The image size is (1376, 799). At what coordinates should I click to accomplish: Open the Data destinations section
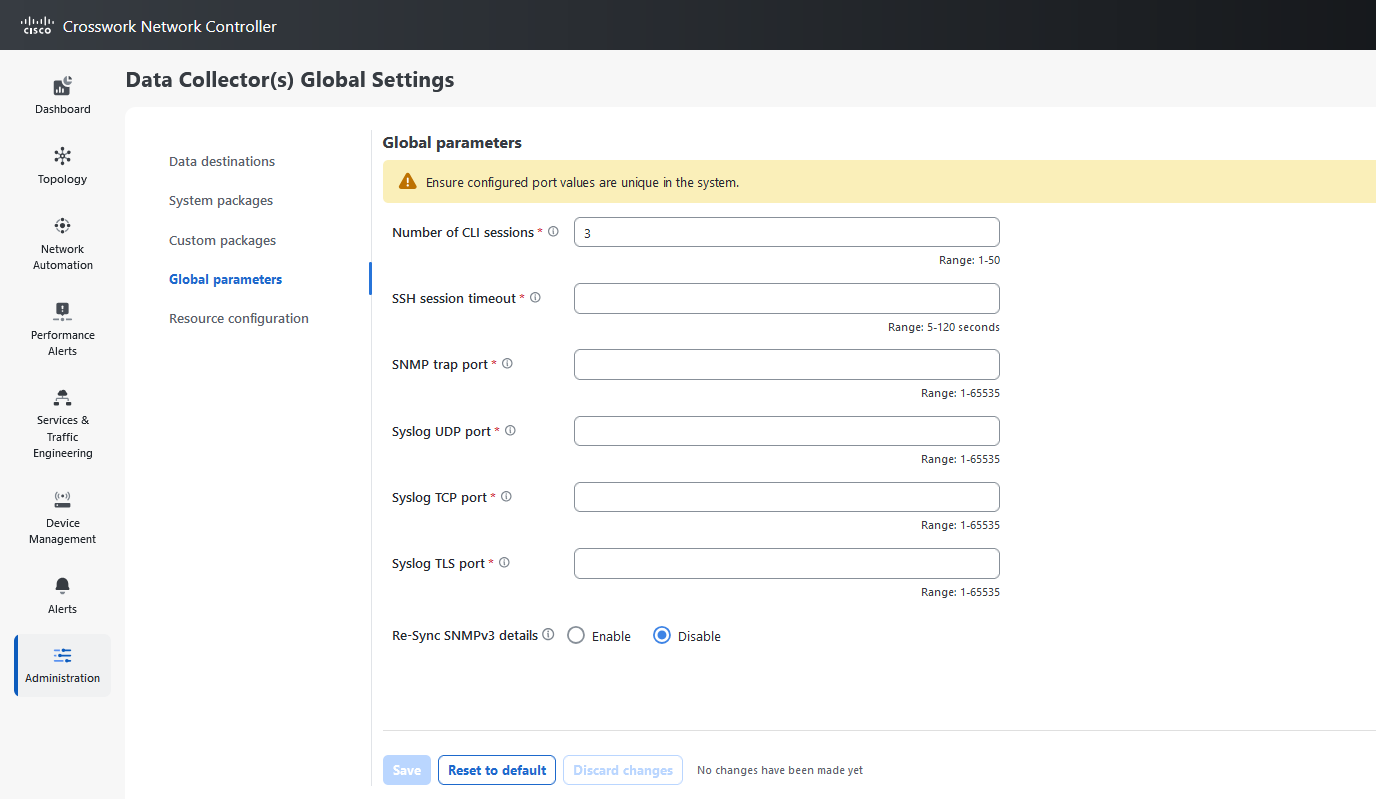(222, 161)
